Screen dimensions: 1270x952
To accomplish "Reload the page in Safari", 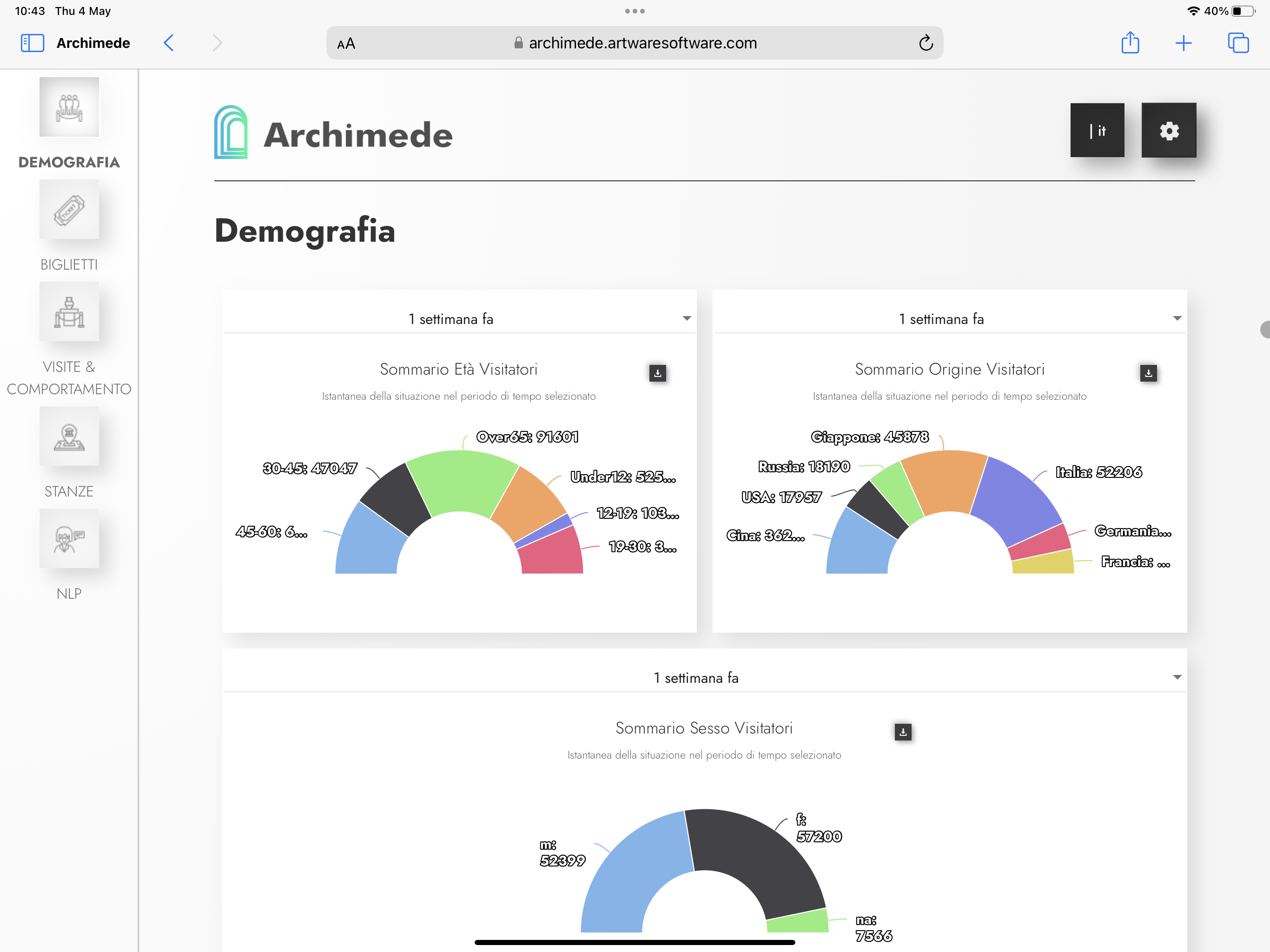I will [x=926, y=43].
